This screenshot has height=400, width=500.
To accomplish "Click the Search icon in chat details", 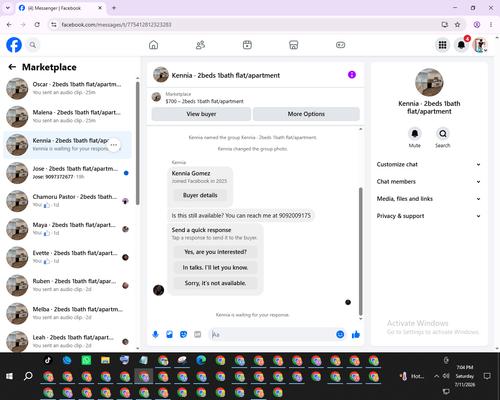I will coord(443,134).
